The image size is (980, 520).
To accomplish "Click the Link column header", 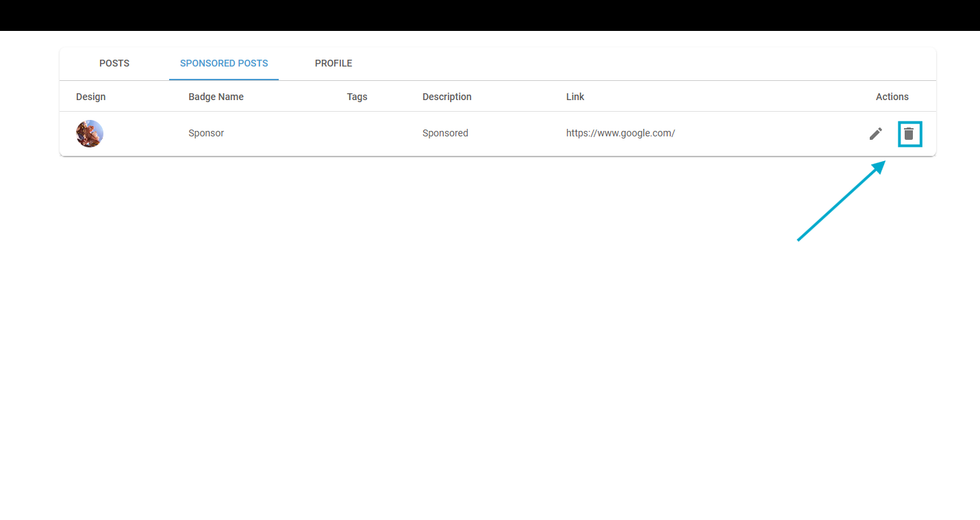I will [x=575, y=97].
